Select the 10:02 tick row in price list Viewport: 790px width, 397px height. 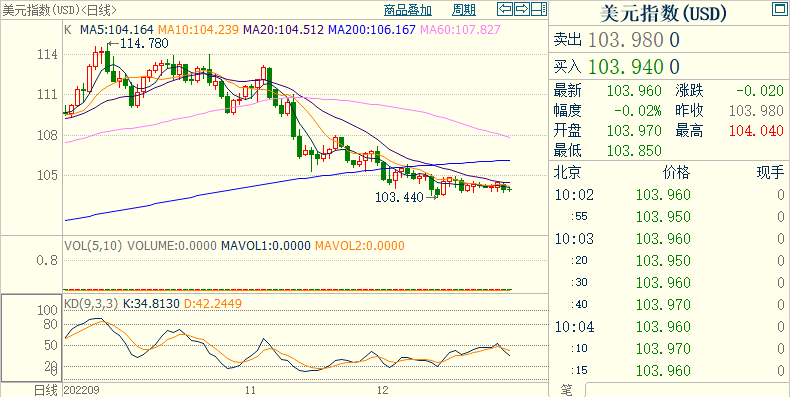pyautogui.click(x=669, y=195)
